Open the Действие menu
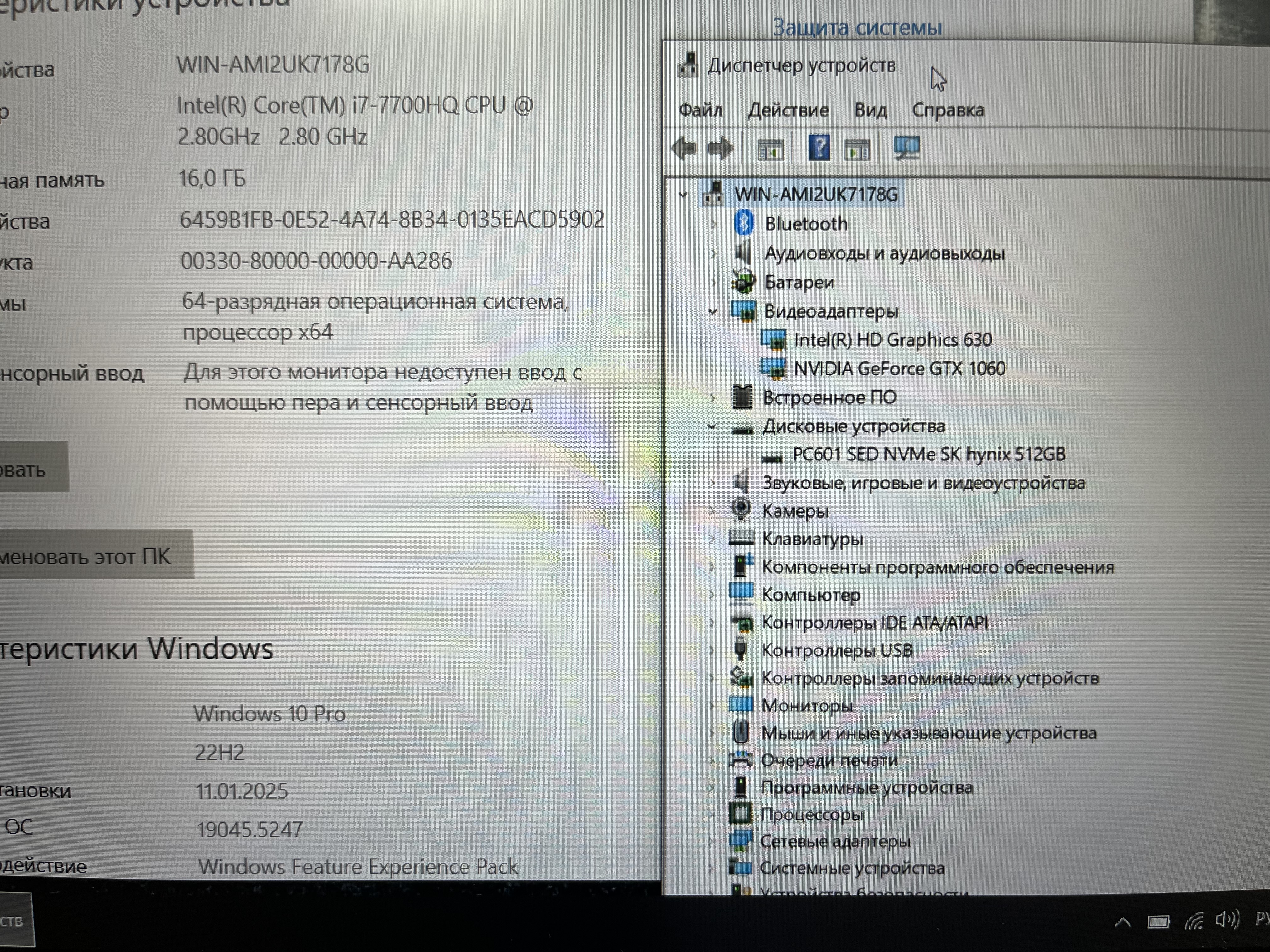Viewport: 1270px width, 952px height. tap(788, 110)
